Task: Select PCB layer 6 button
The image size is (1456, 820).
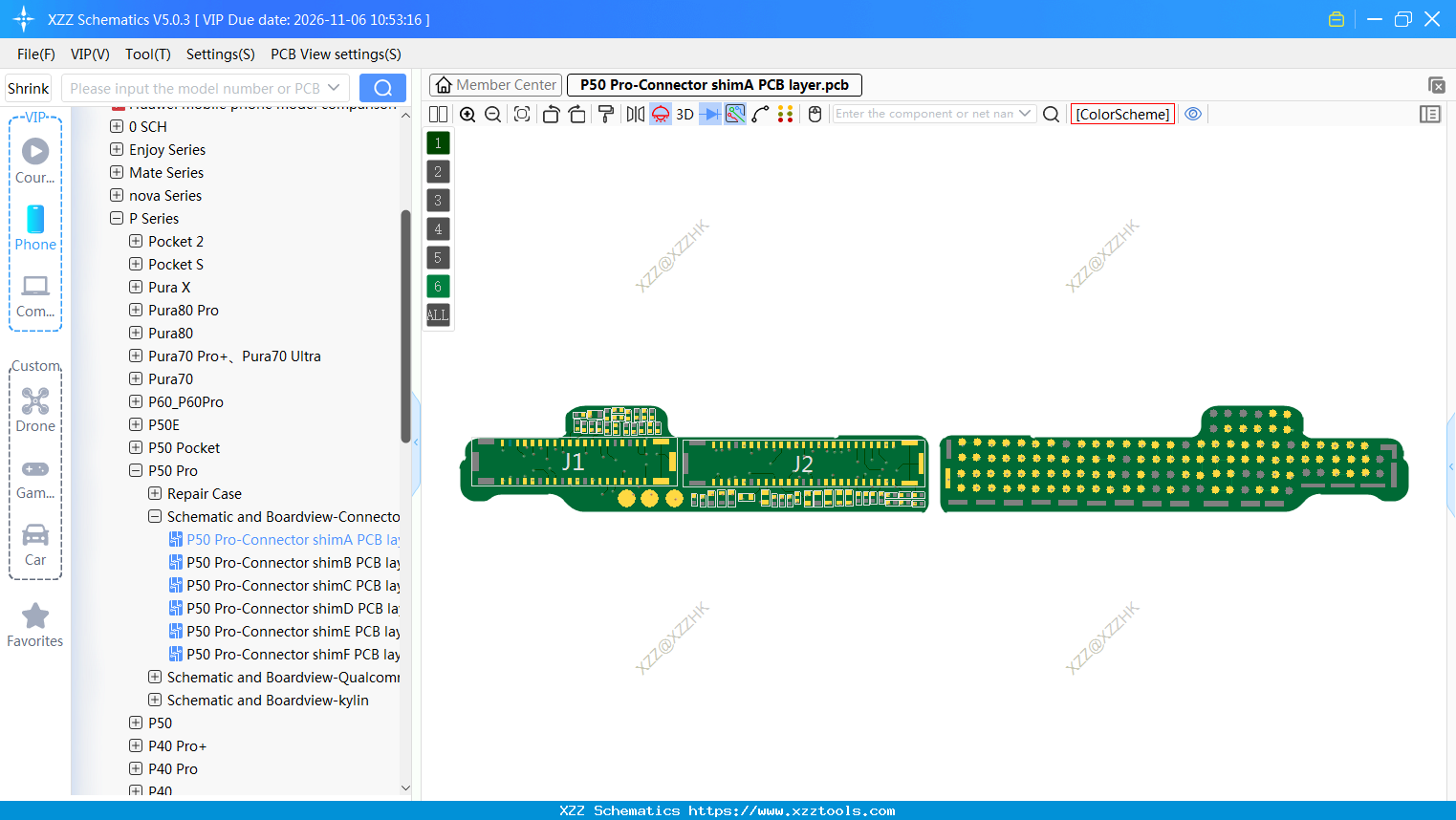Action: (x=438, y=286)
